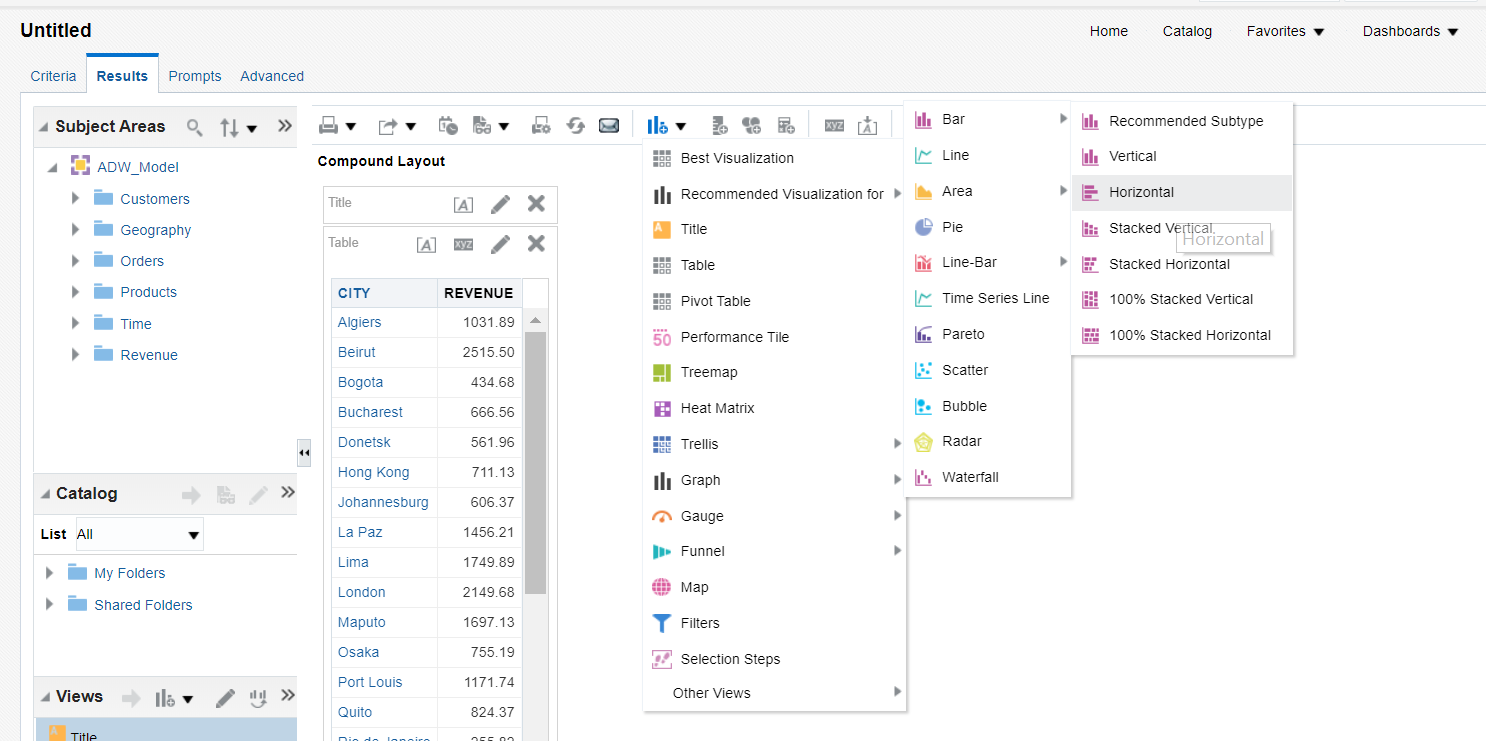This screenshot has height=741, width=1486.
Task: Expand Shared Folders in Catalog
Action: (49, 605)
